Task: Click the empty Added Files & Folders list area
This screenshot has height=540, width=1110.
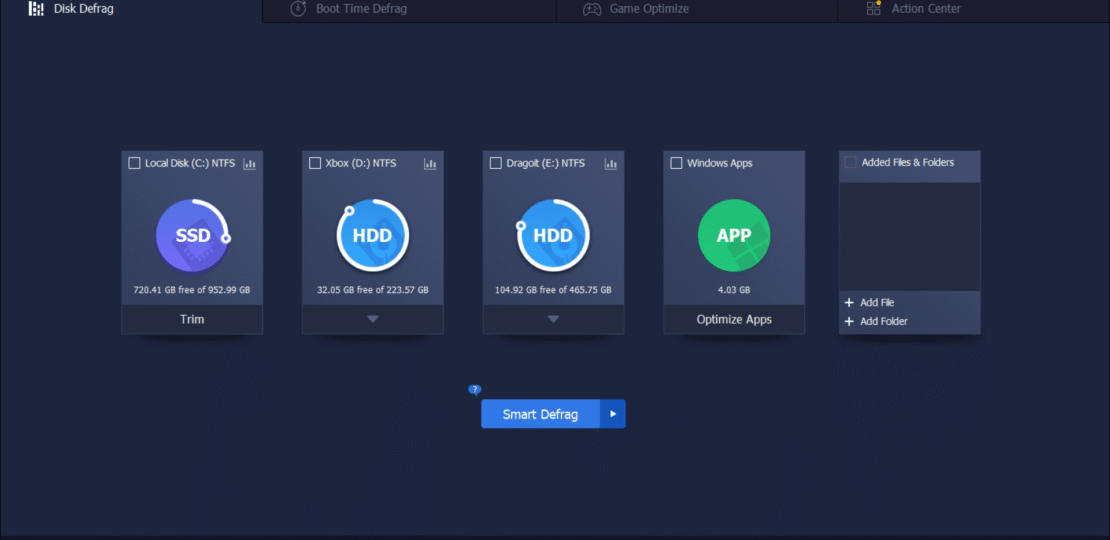Action: pyautogui.click(x=910, y=236)
